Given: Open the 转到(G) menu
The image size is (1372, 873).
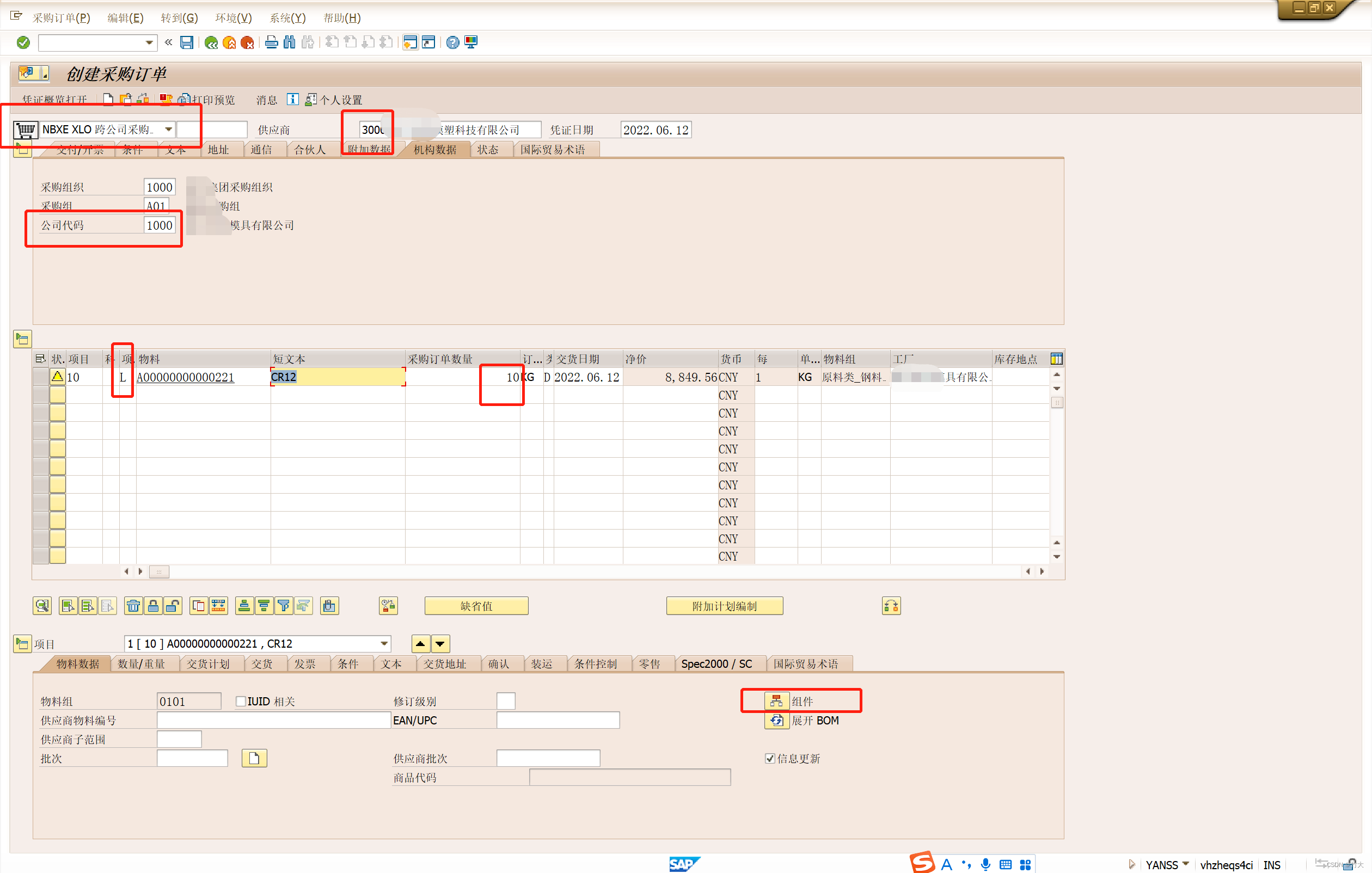Looking at the screenshot, I should point(179,17).
